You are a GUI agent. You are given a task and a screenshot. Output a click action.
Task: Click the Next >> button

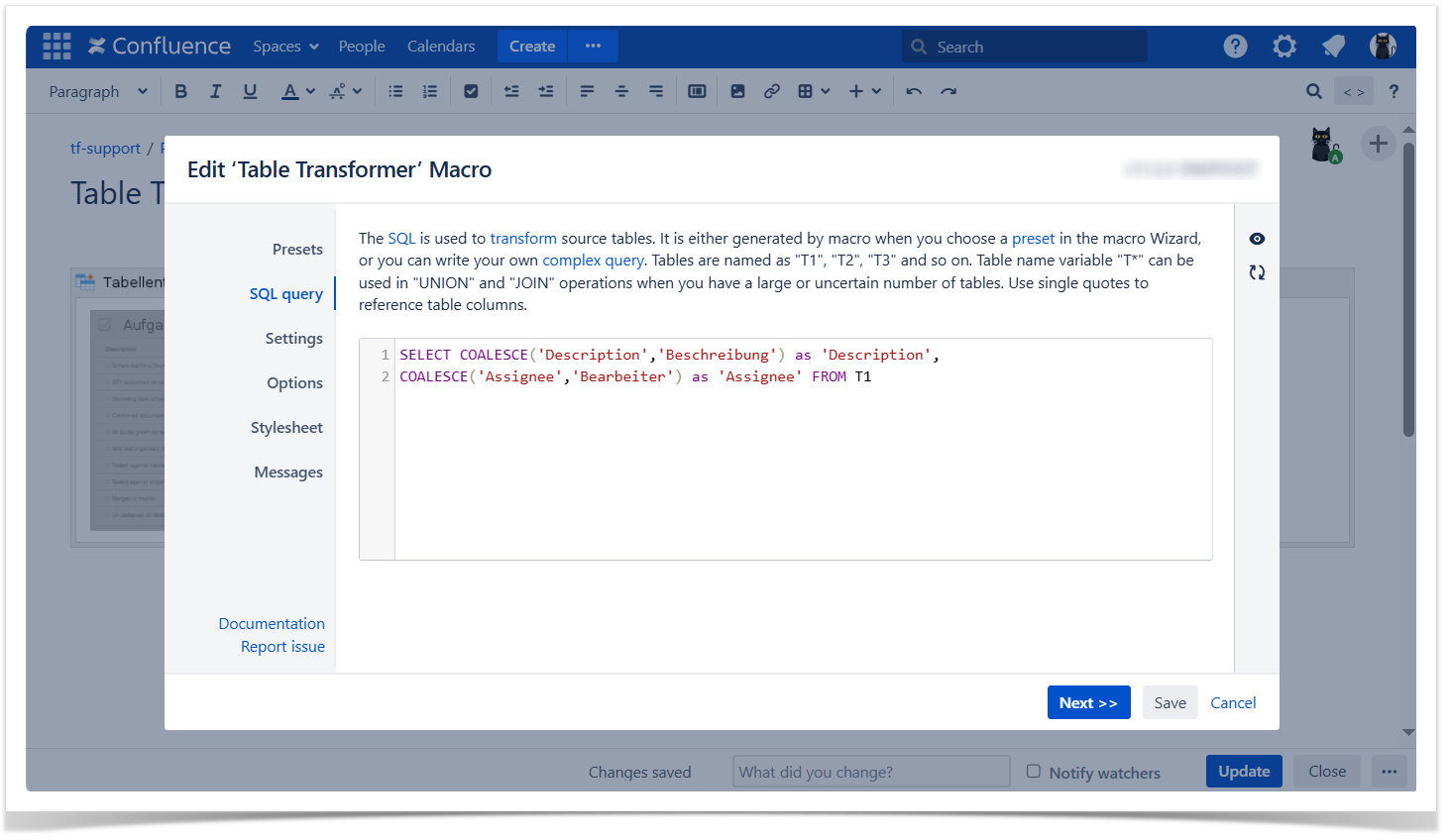pos(1087,702)
